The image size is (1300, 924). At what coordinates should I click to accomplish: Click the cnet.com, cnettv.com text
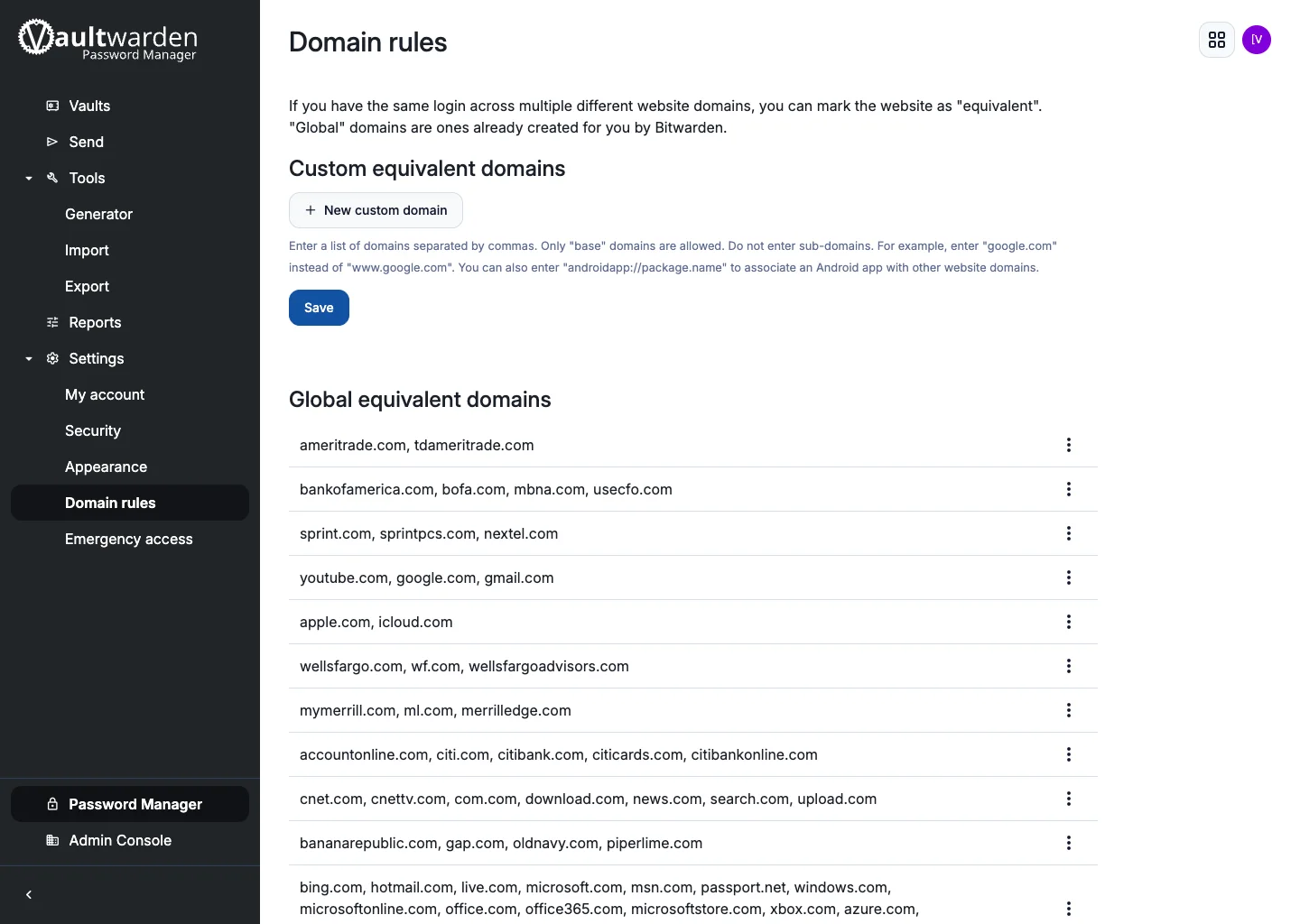(x=589, y=799)
